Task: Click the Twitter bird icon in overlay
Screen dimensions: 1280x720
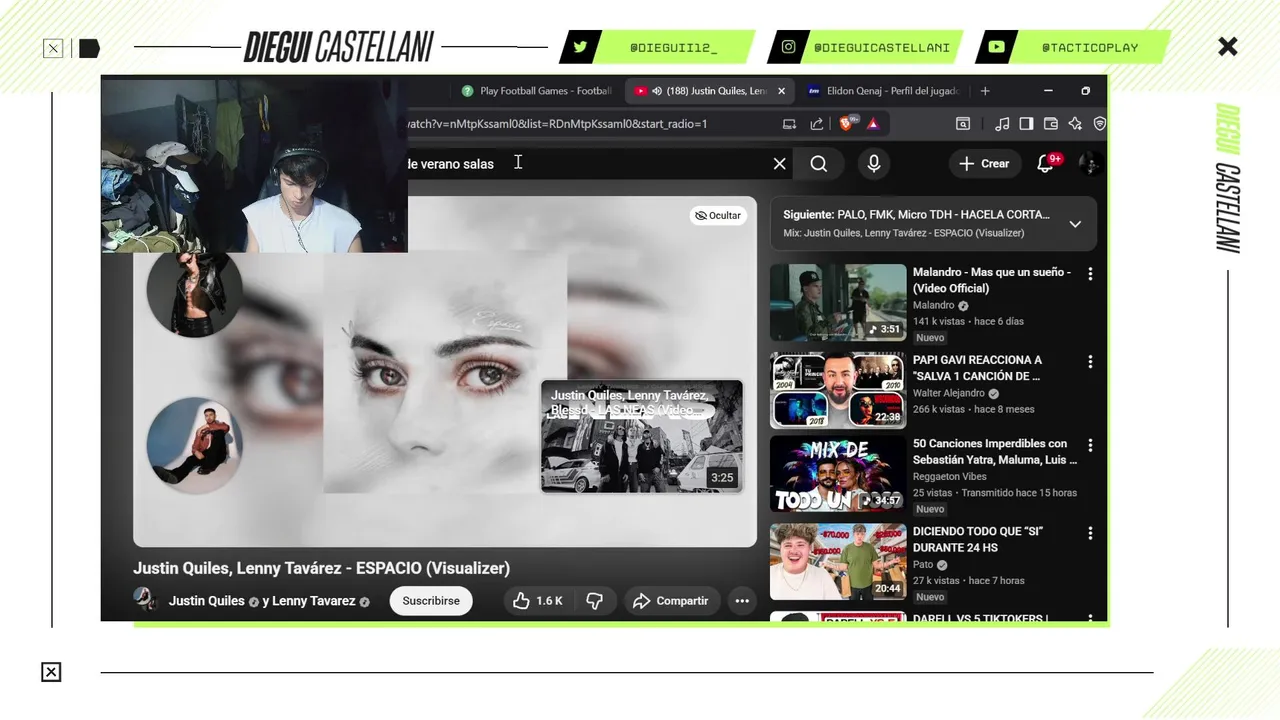Action: coord(580,47)
